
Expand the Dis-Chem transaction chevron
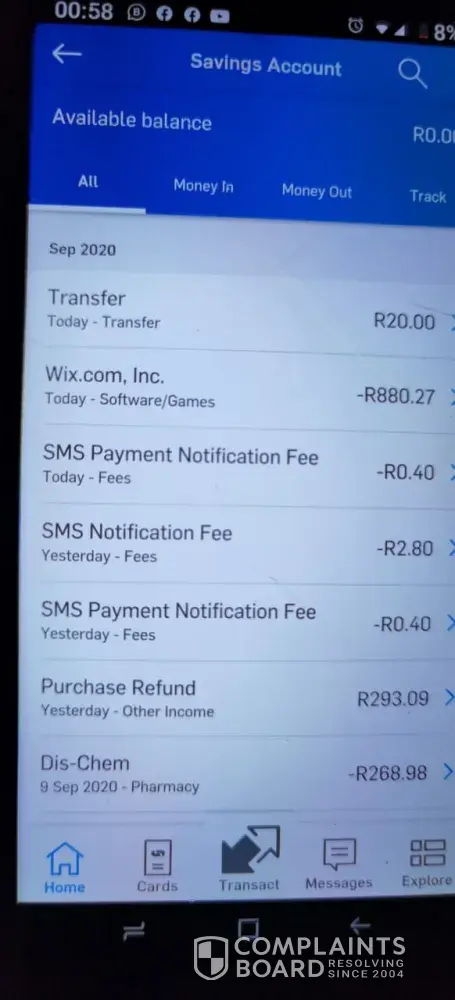(448, 772)
